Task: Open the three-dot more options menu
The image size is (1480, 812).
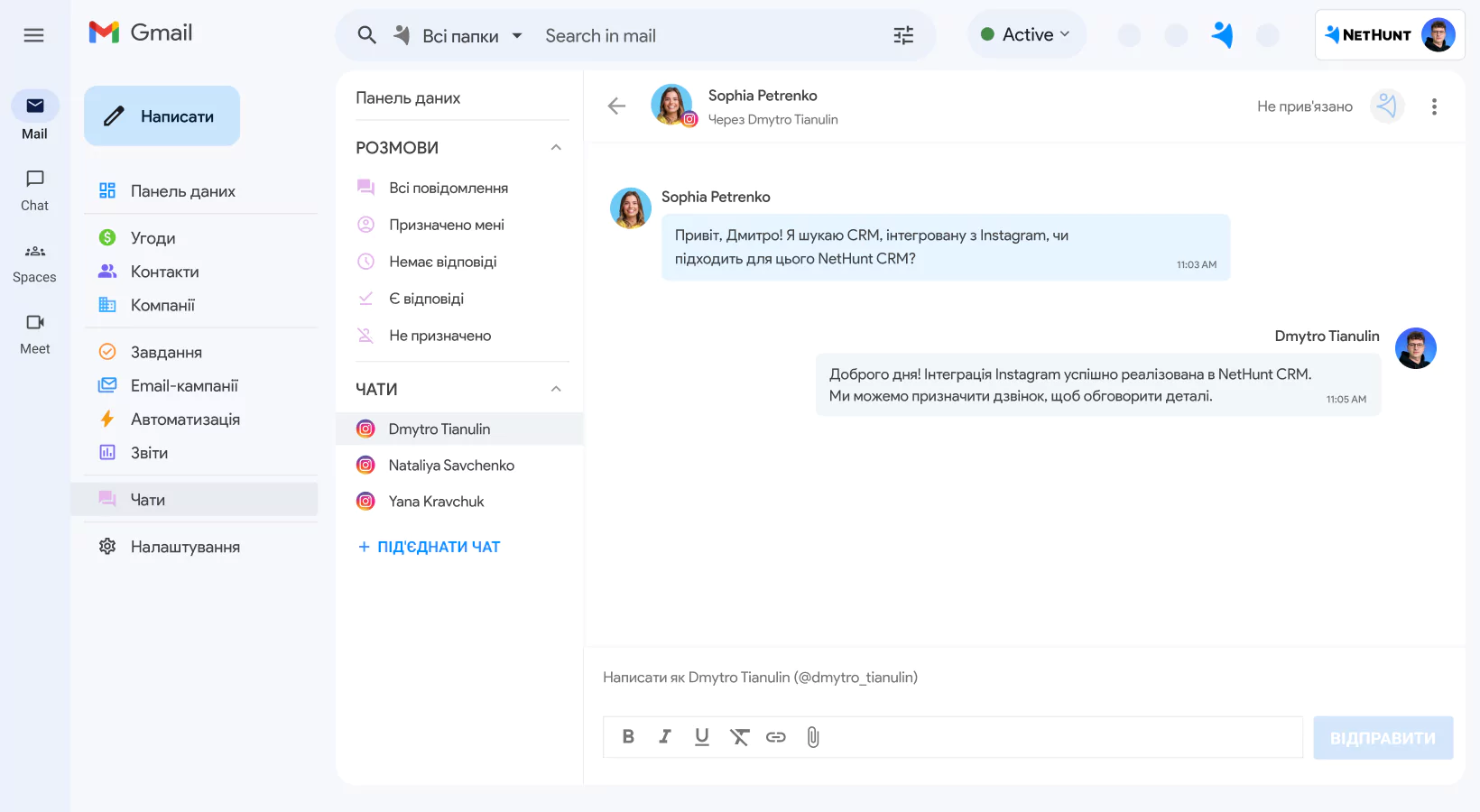Action: [x=1434, y=106]
